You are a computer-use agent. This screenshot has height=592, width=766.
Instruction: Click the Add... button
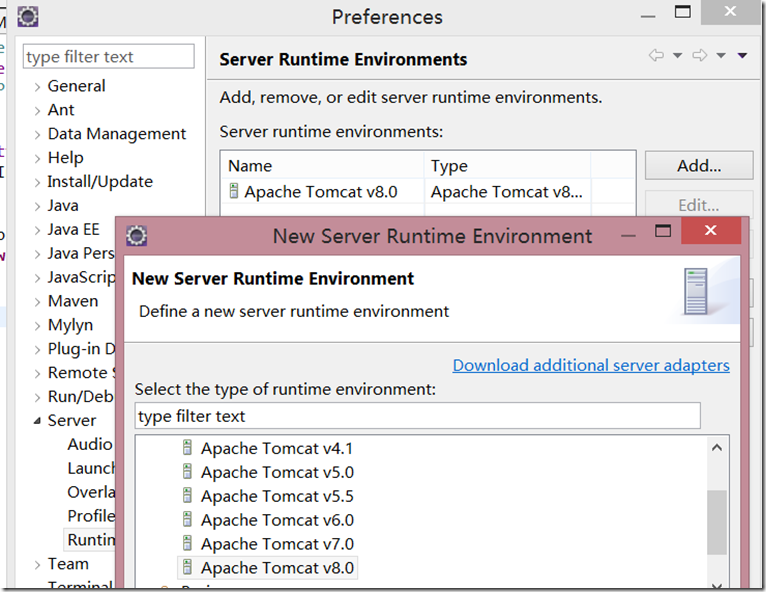point(699,166)
